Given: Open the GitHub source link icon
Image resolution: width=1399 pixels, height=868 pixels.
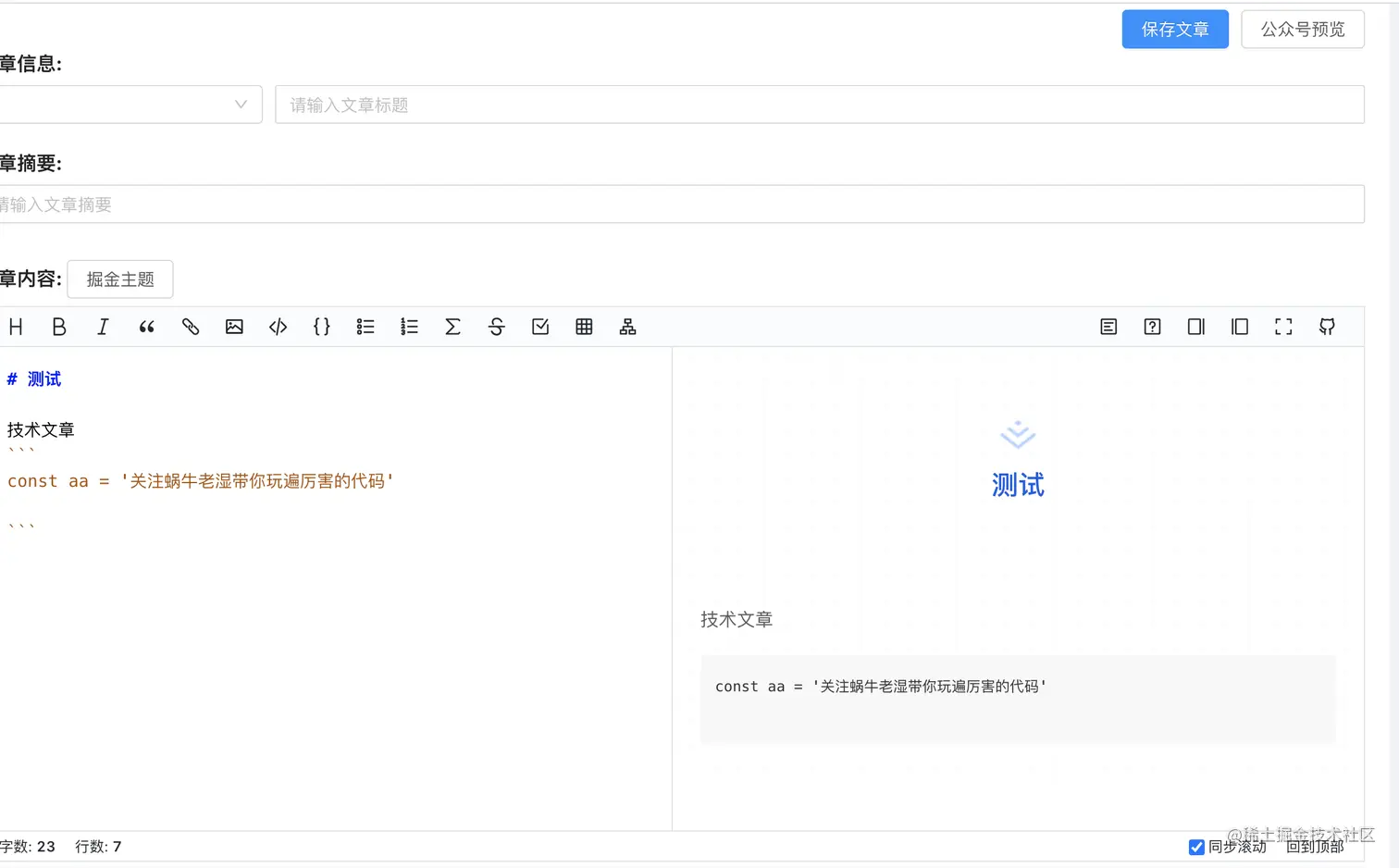Looking at the screenshot, I should pyautogui.click(x=1327, y=327).
